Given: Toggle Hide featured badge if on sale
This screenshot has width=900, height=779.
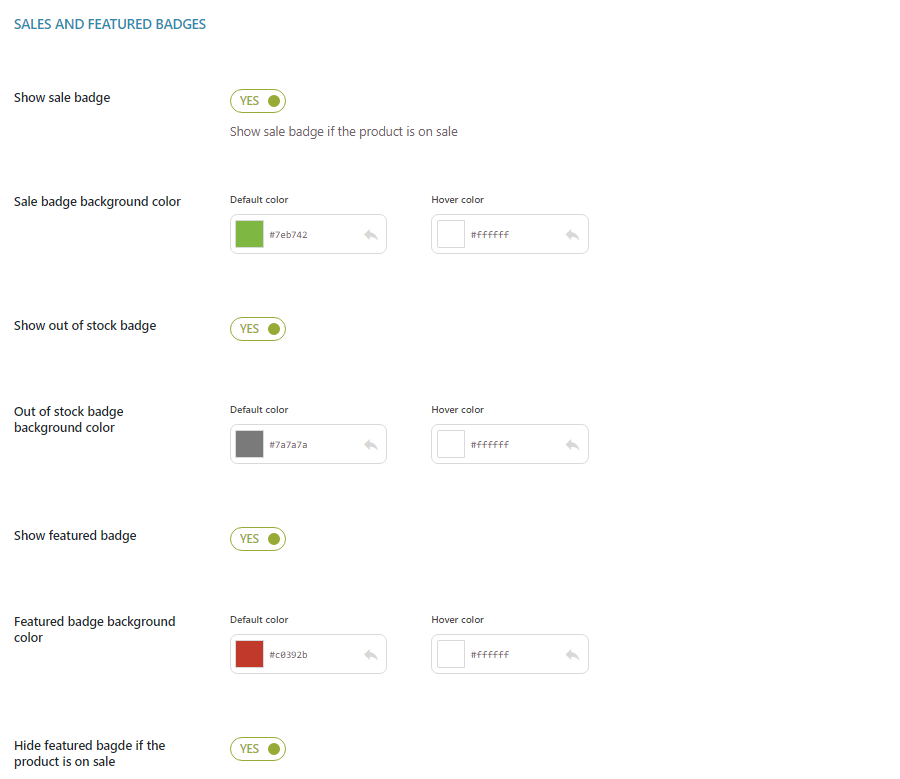Looking at the screenshot, I should 258,749.
